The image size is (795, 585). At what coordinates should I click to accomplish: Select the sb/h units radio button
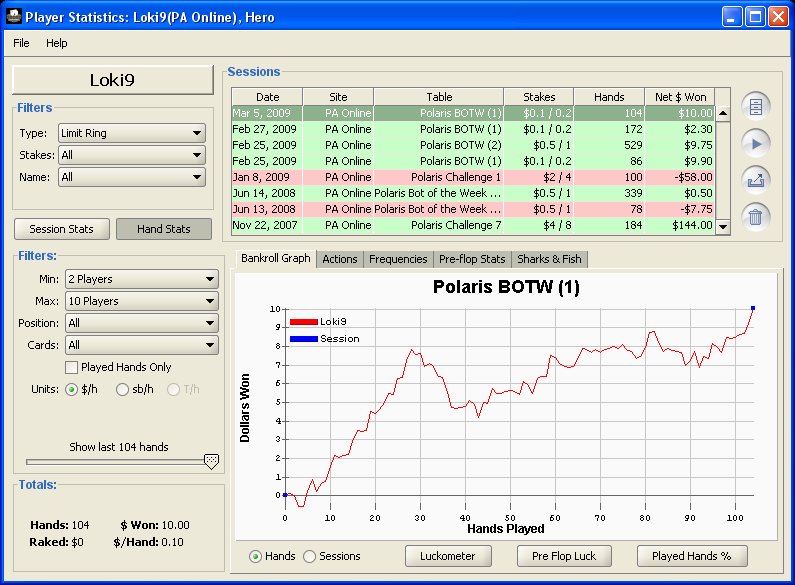click(123, 389)
